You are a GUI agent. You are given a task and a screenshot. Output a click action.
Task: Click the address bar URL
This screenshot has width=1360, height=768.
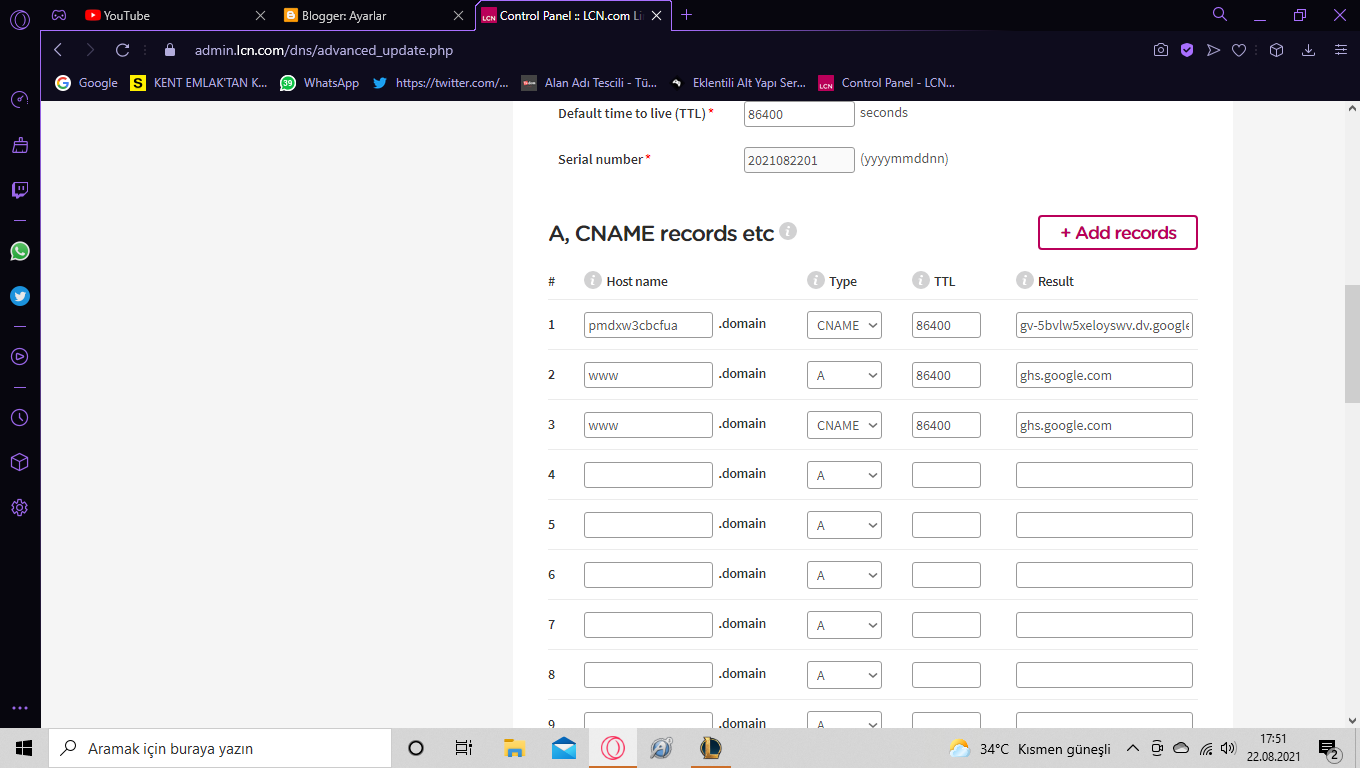click(324, 49)
